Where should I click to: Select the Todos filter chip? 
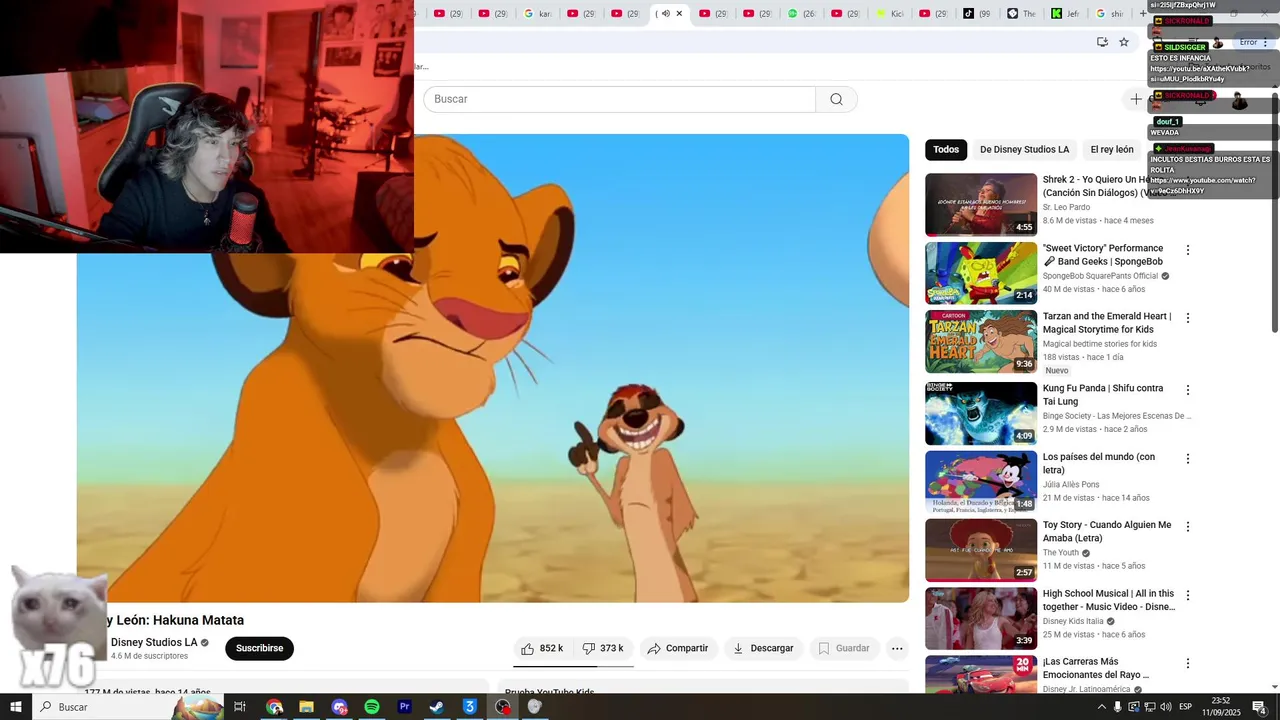point(946,150)
